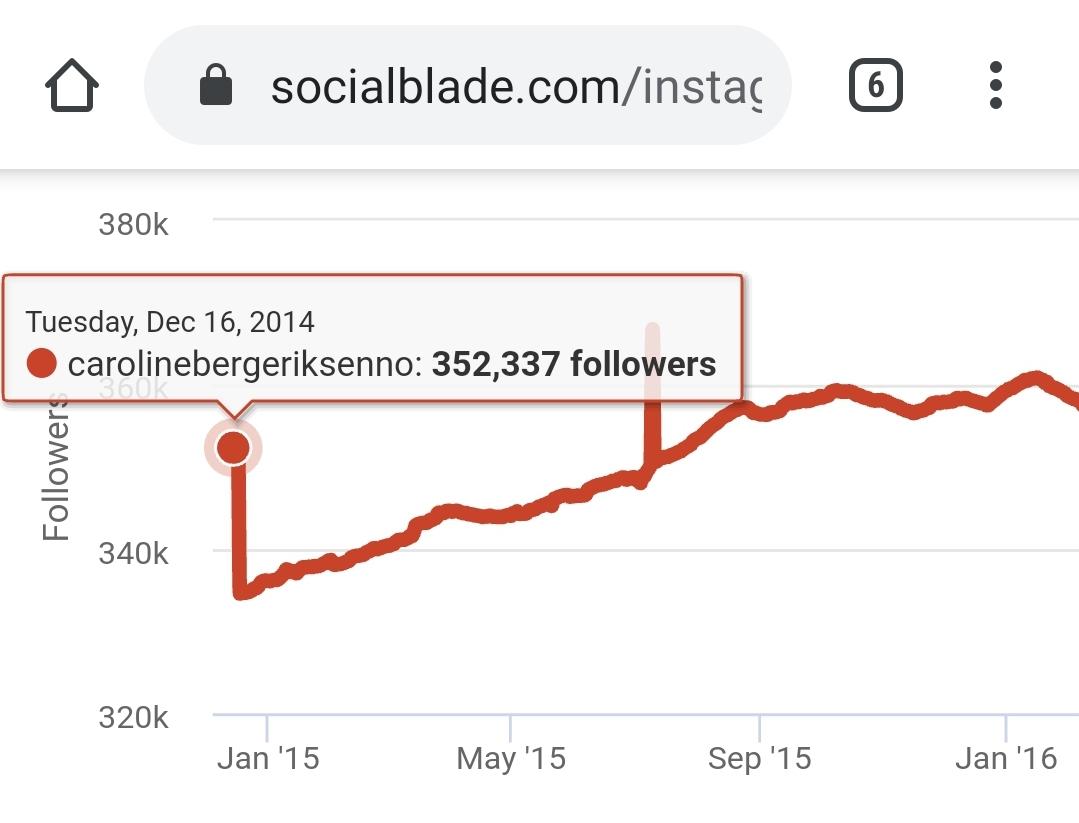Click the Followers axis title
The width and height of the screenshot is (1079, 823).
[56, 467]
